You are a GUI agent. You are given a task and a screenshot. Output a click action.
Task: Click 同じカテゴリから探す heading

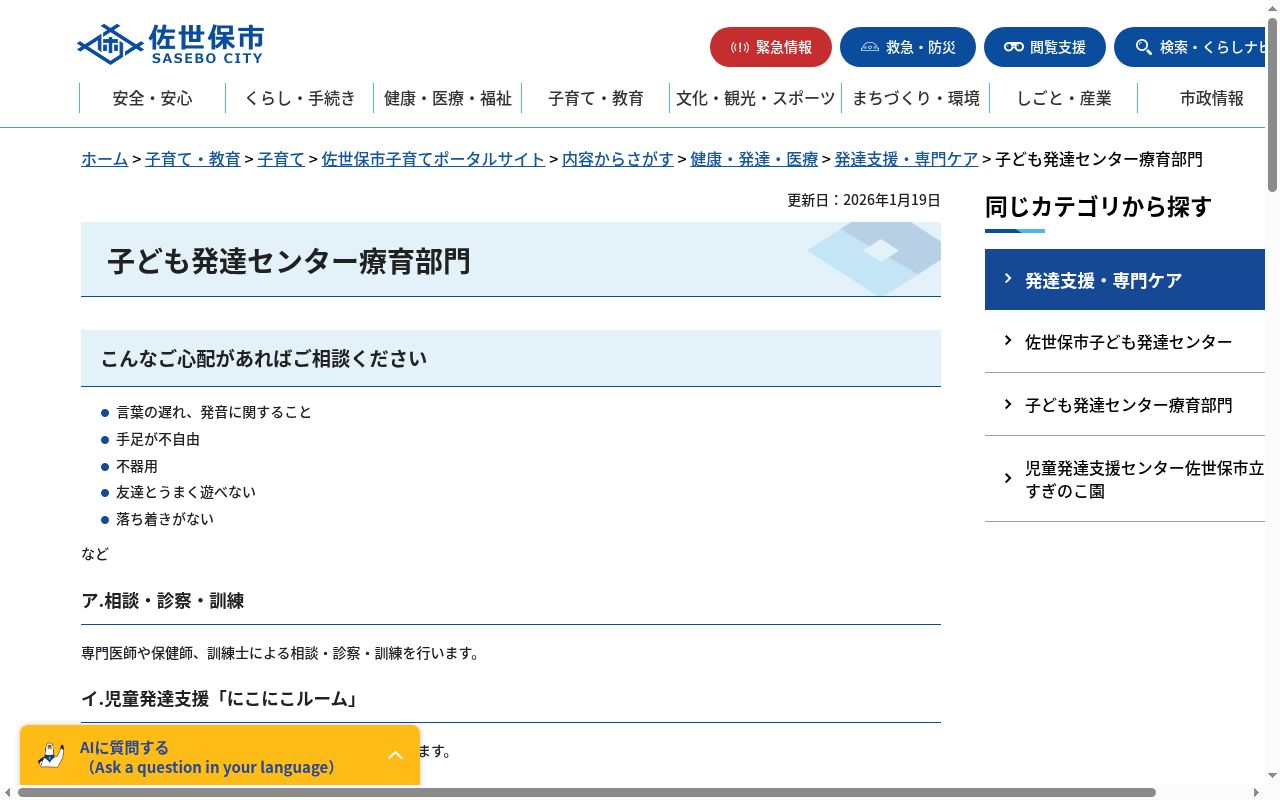[1098, 206]
